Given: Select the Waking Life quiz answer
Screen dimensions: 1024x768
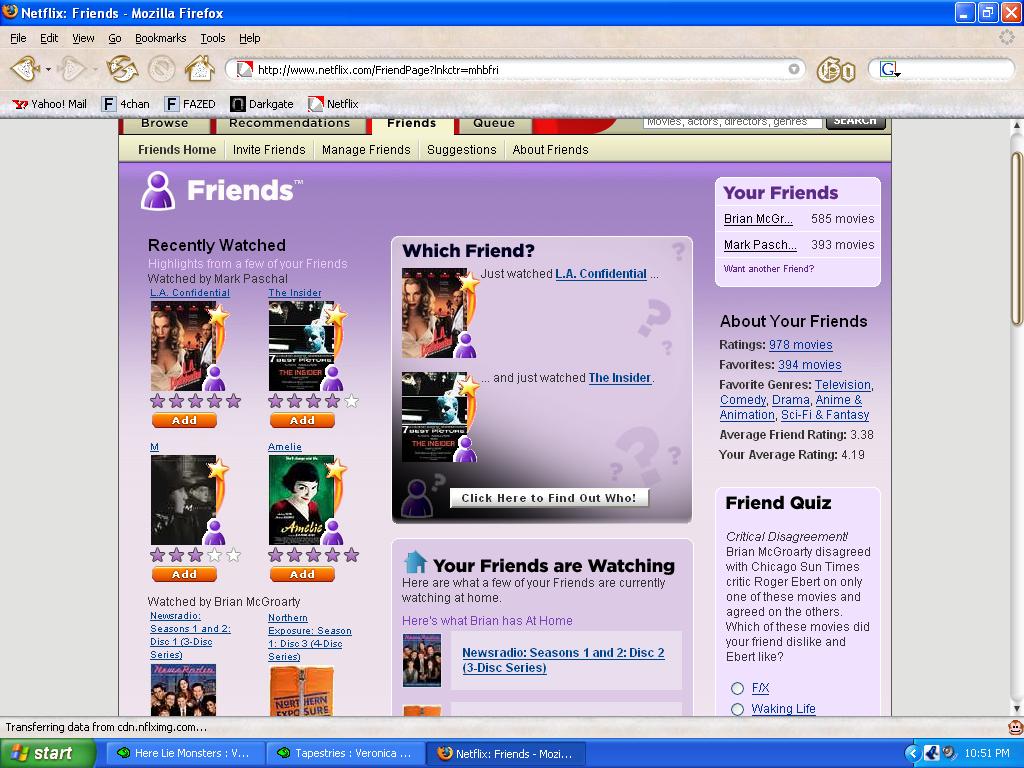Looking at the screenshot, I should click(737, 709).
